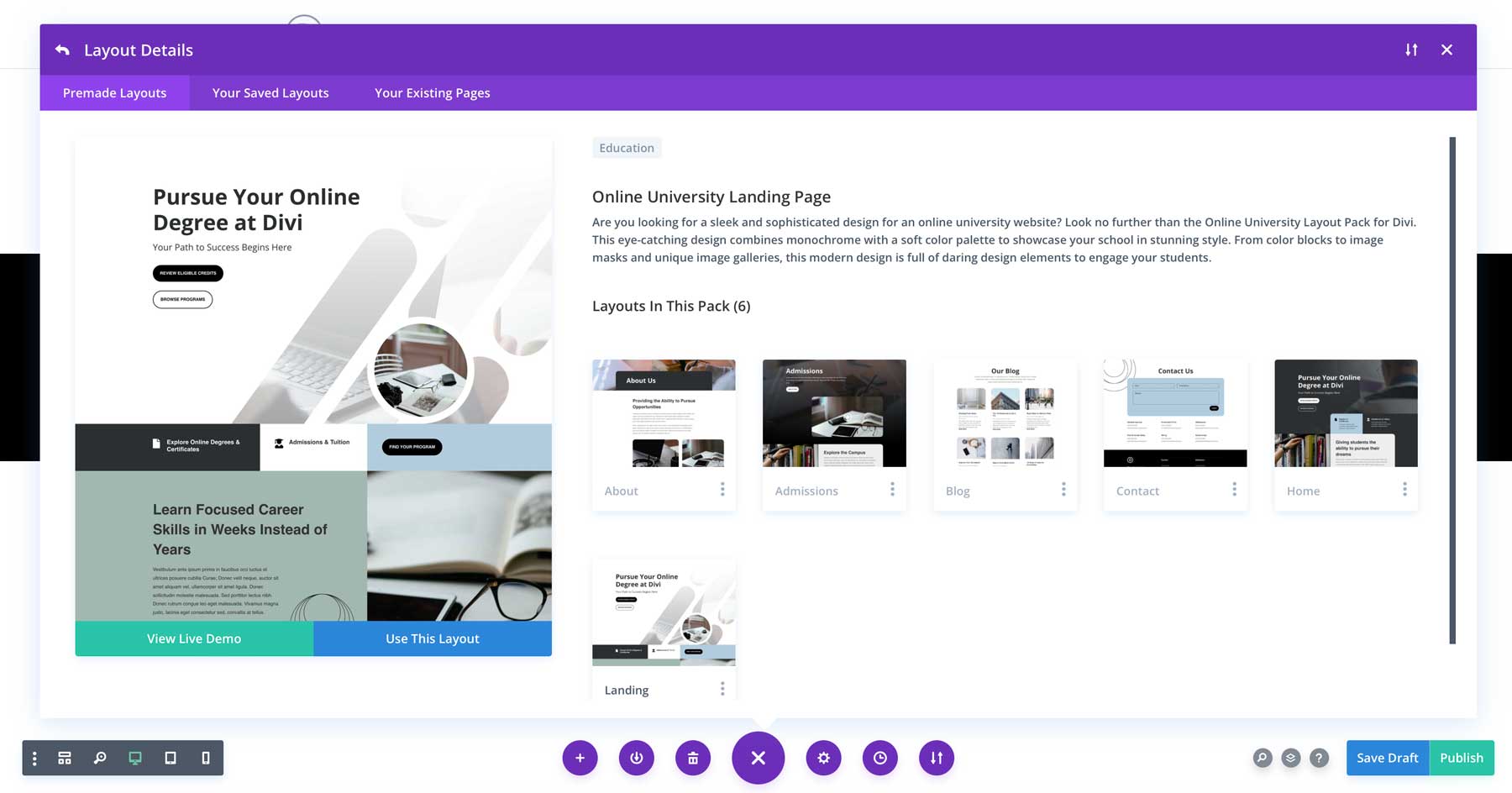The image size is (1512, 793).
Task: Add a new section with the plus icon
Action: coord(580,758)
